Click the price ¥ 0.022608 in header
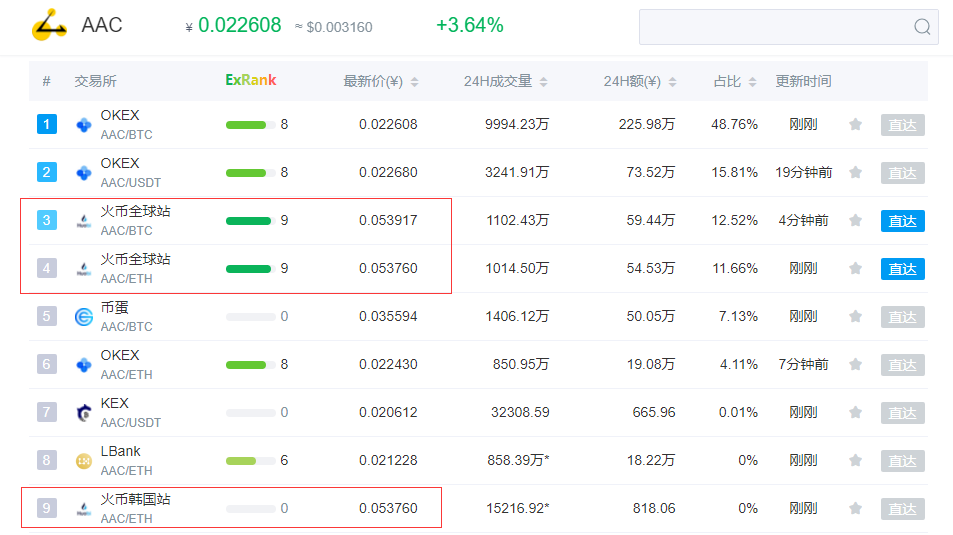The width and height of the screenshot is (953, 535). click(233, 26)
